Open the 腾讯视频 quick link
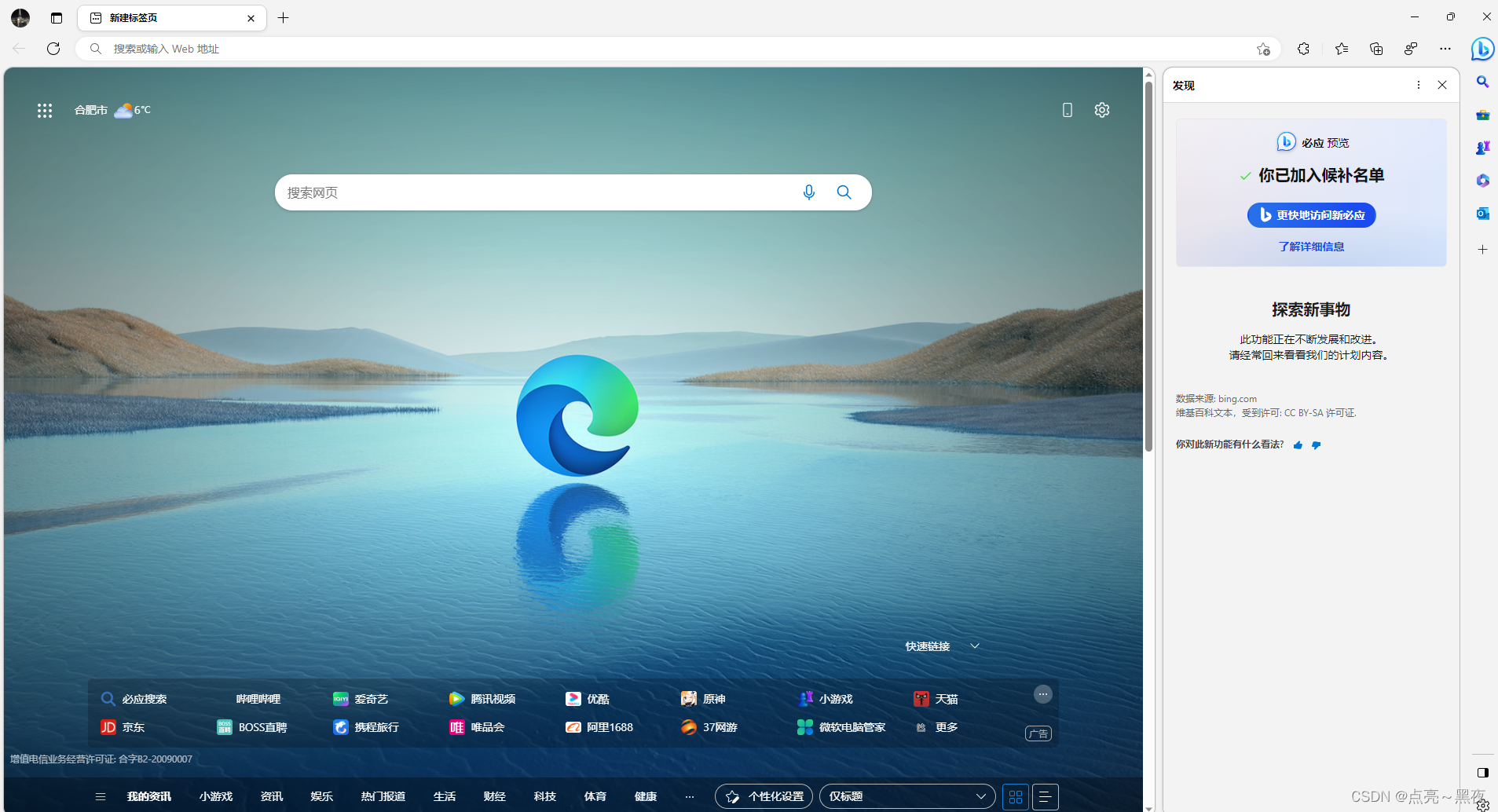 pyautogui.click(x=482, y=699)
